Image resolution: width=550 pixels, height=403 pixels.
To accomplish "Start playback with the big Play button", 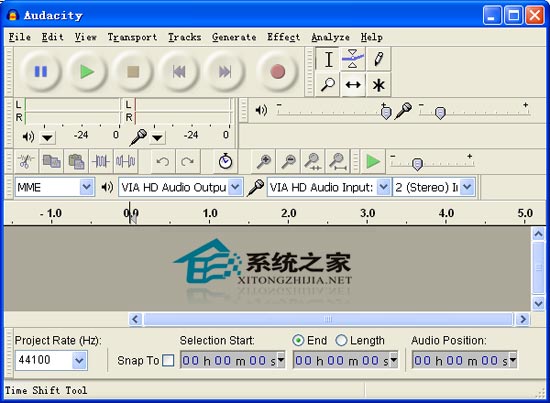I will (x=87, y=72).
